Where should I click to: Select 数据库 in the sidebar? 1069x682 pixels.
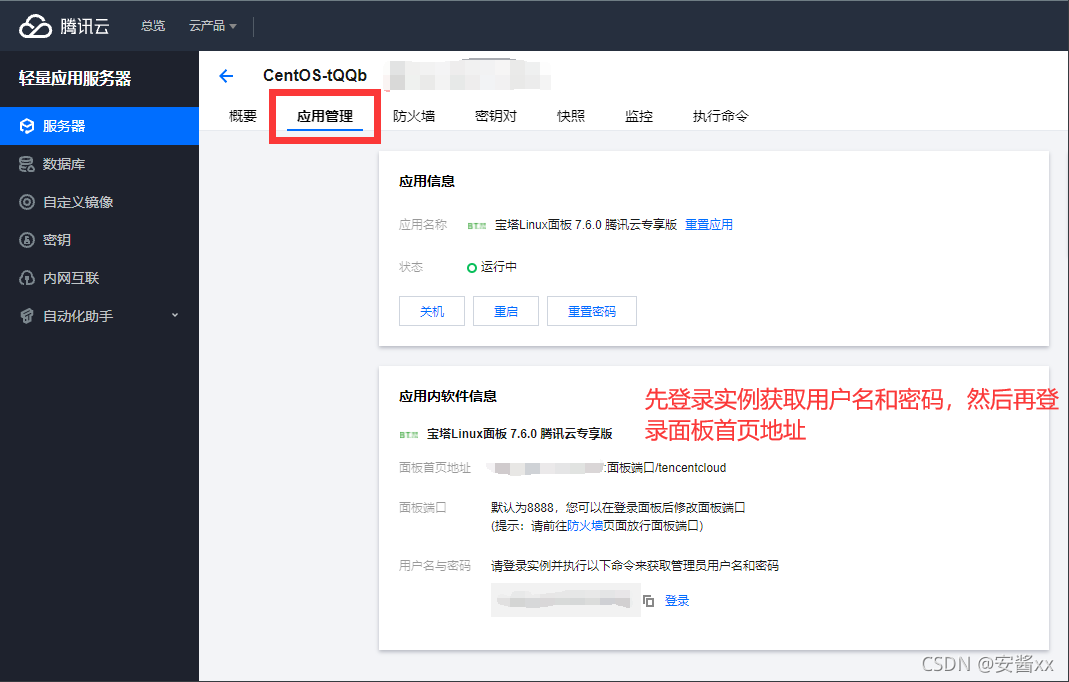[100, 164]
